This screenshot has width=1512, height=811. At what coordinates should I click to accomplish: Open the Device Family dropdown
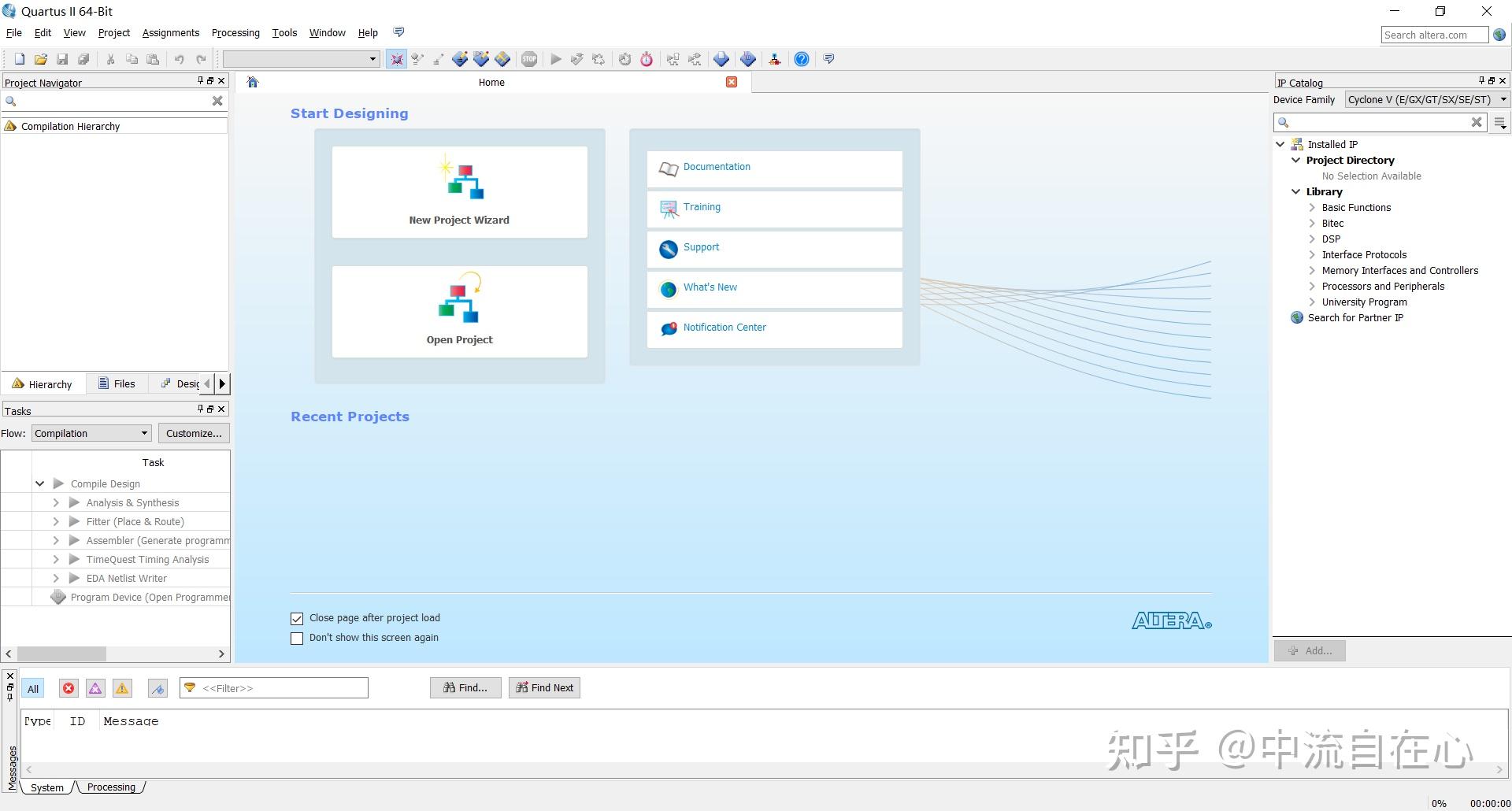coord(1428,99)
